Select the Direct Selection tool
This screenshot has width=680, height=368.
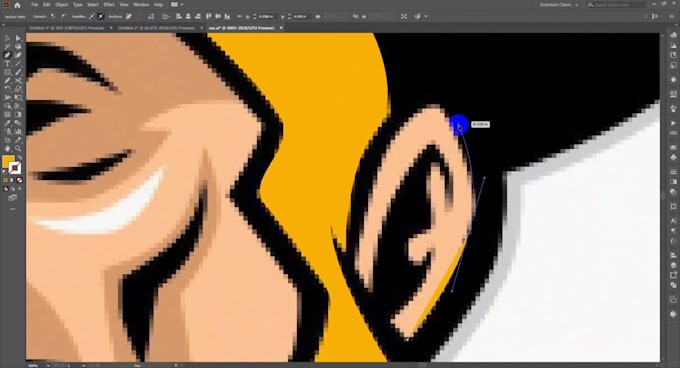point(18,38)
